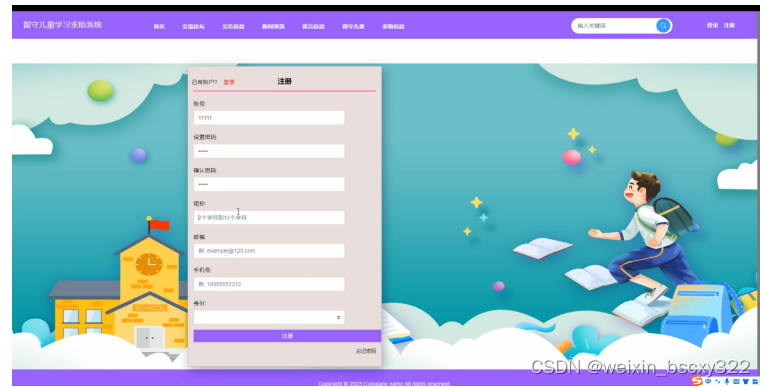Click the 留守儿童学习求助系统 site title
765x387 pixels.
click(62, 25)
